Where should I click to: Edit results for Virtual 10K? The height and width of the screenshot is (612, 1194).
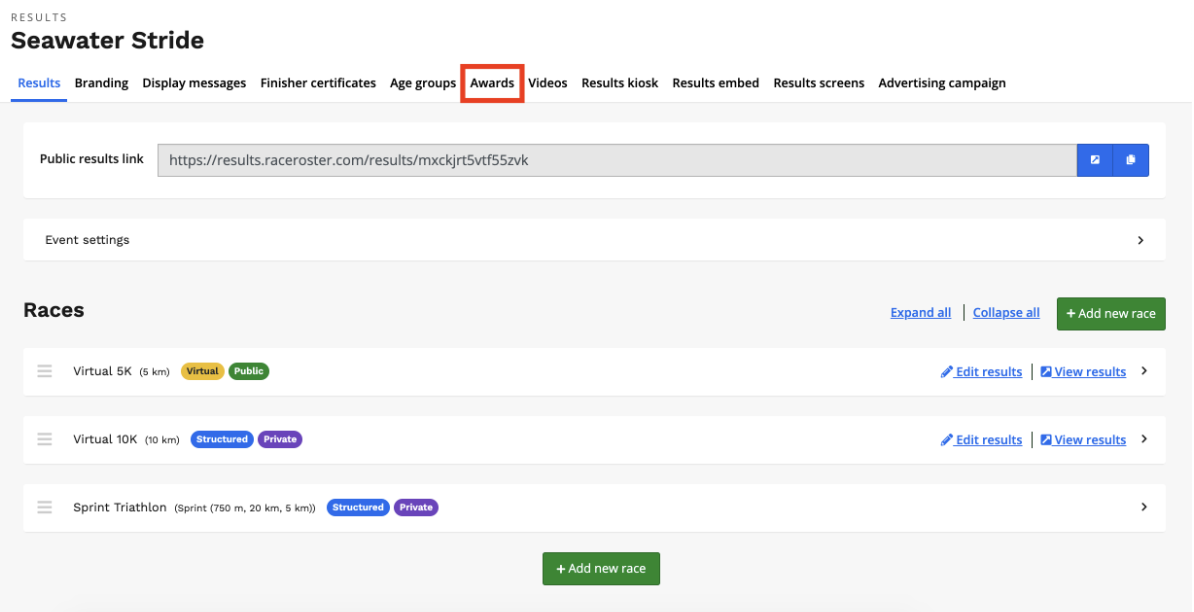(x=982, y=439)
